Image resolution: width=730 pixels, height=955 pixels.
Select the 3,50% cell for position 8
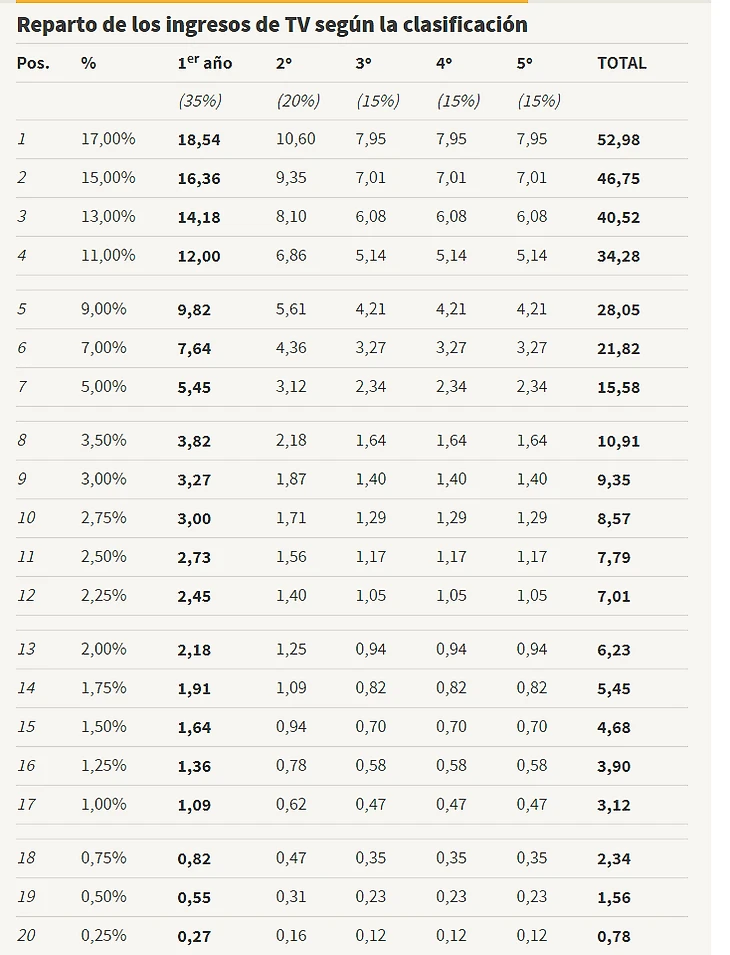(x=104, y=440)
